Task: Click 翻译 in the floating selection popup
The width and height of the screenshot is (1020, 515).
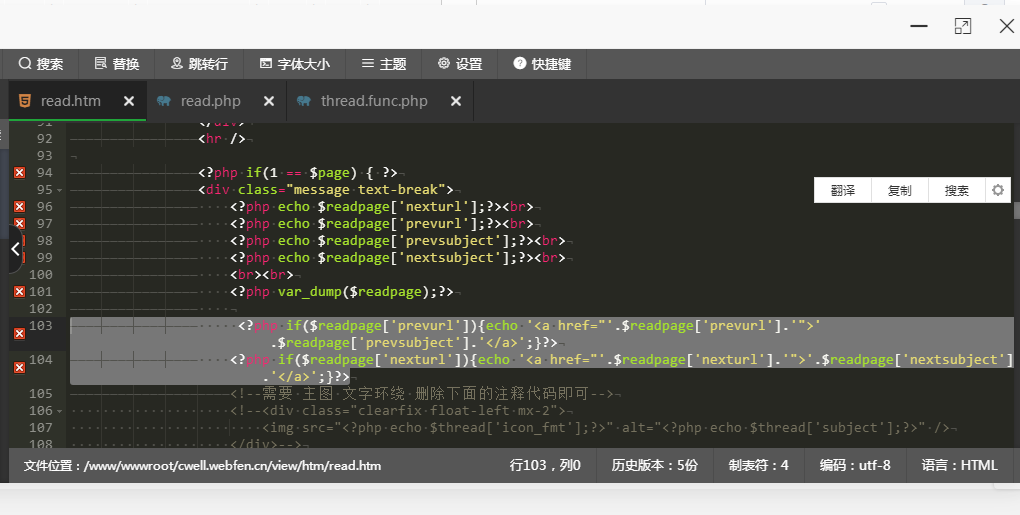Action: pos(843,190)
